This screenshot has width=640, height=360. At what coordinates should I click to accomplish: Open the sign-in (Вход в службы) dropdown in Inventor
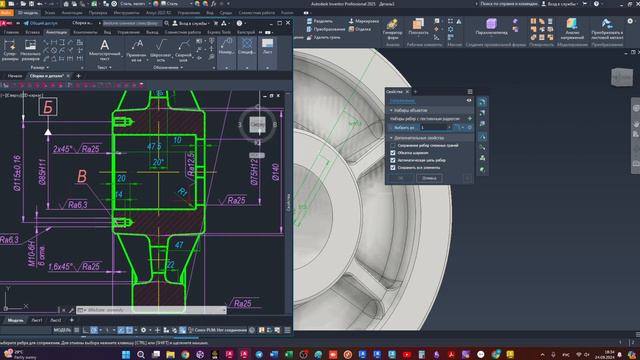click(560, 4)
